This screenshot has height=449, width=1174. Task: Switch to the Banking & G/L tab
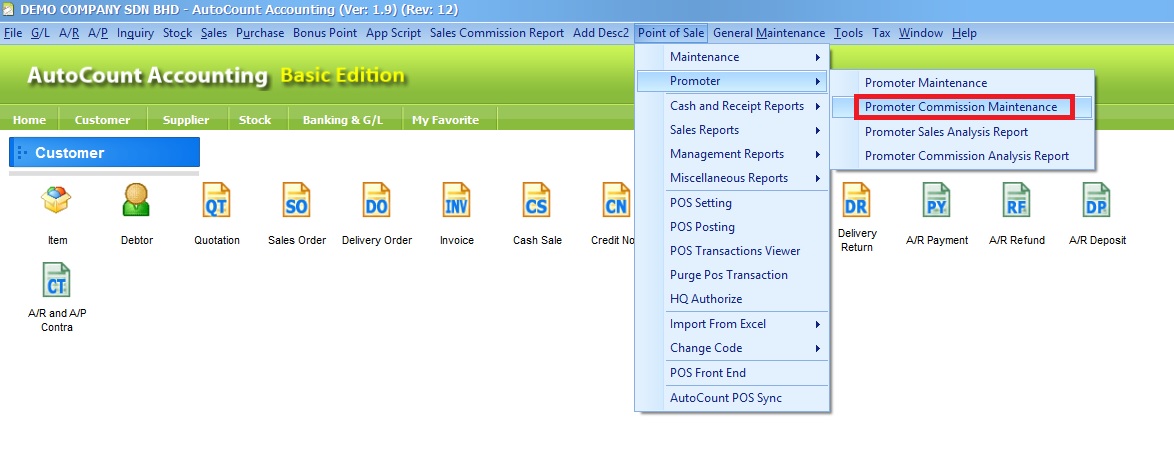(342, 120)
